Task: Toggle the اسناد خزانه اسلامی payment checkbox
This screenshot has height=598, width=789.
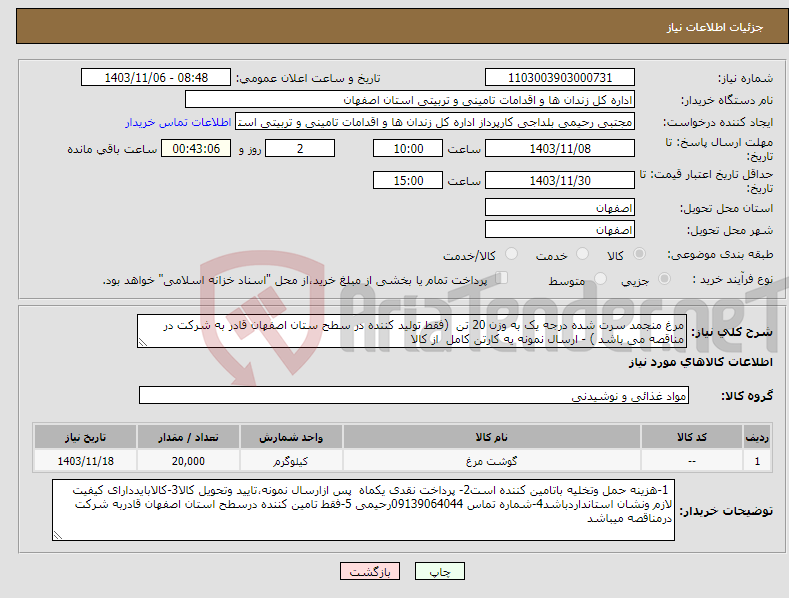Action: (x=501, y=277)
